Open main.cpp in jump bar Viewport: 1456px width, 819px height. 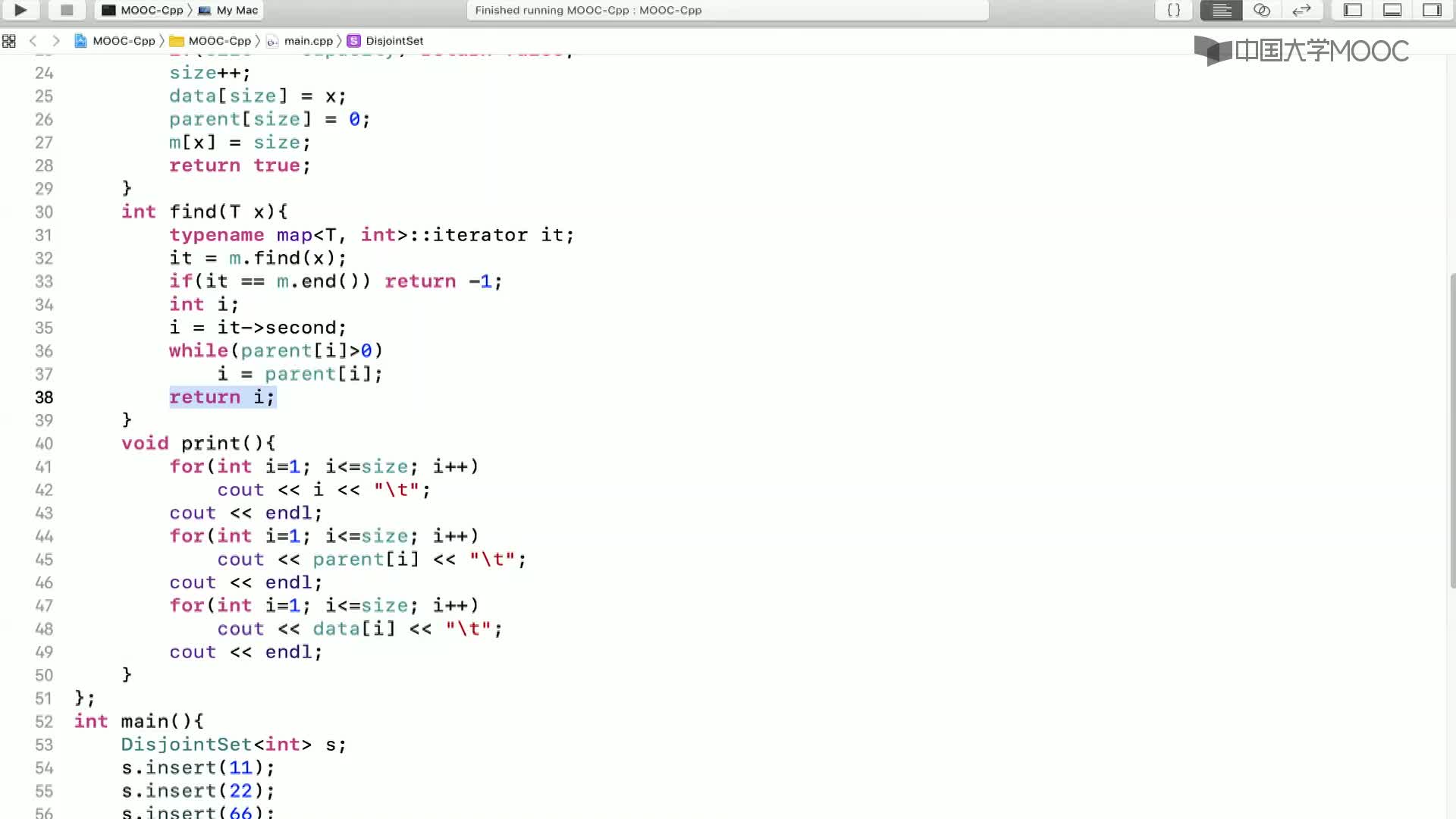click(x=300, y=41)
